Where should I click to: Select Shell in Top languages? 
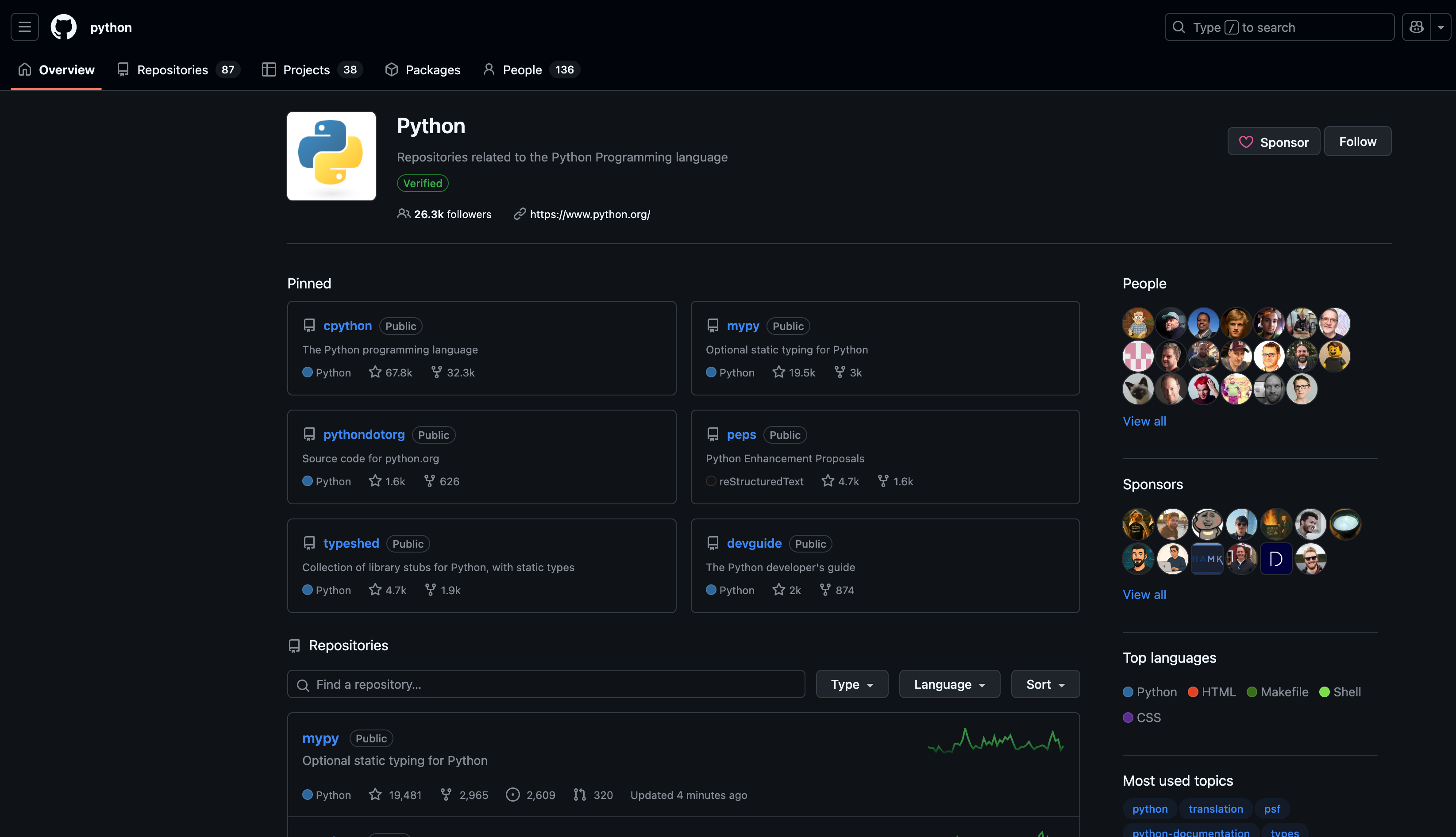1340,691
